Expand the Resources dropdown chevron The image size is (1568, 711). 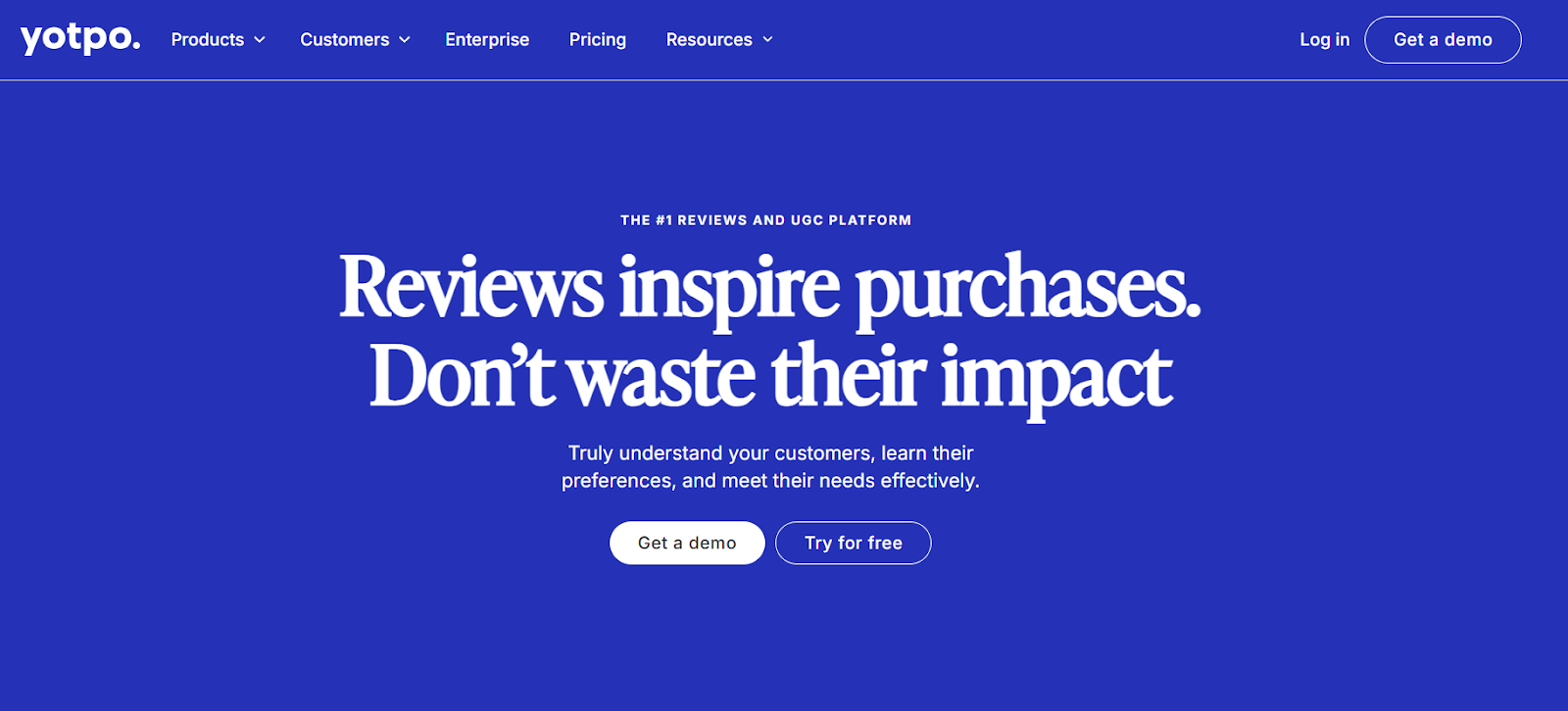pyautogui.click(x=767, y=40)
